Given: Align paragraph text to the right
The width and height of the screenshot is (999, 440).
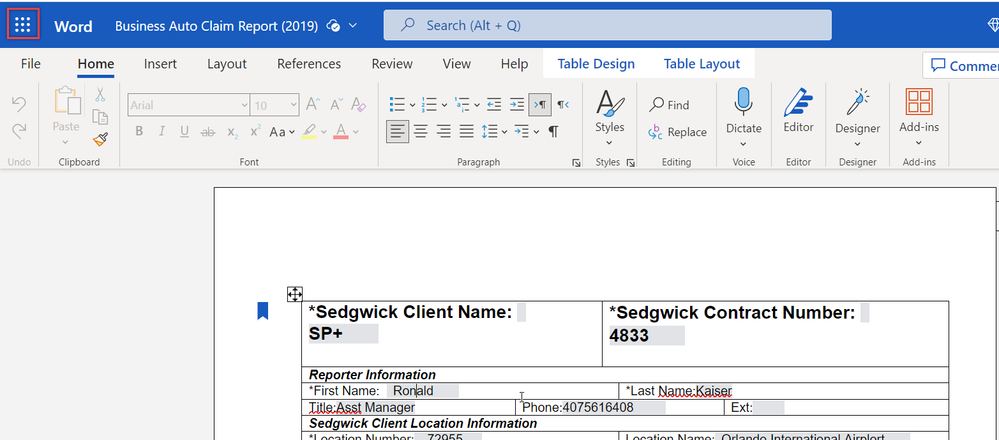Looking at the screenshot, I should [x=443, y=132].
